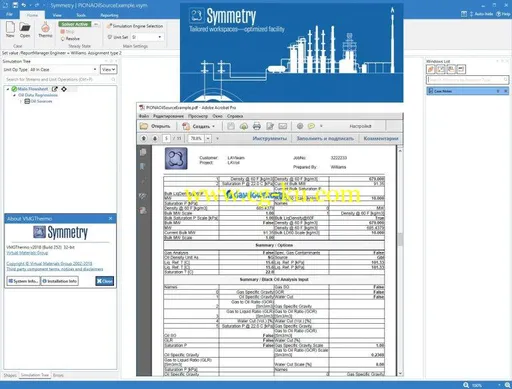Switch to the Shapes bottom tab

pyautogui.click(x=10, y=375)
